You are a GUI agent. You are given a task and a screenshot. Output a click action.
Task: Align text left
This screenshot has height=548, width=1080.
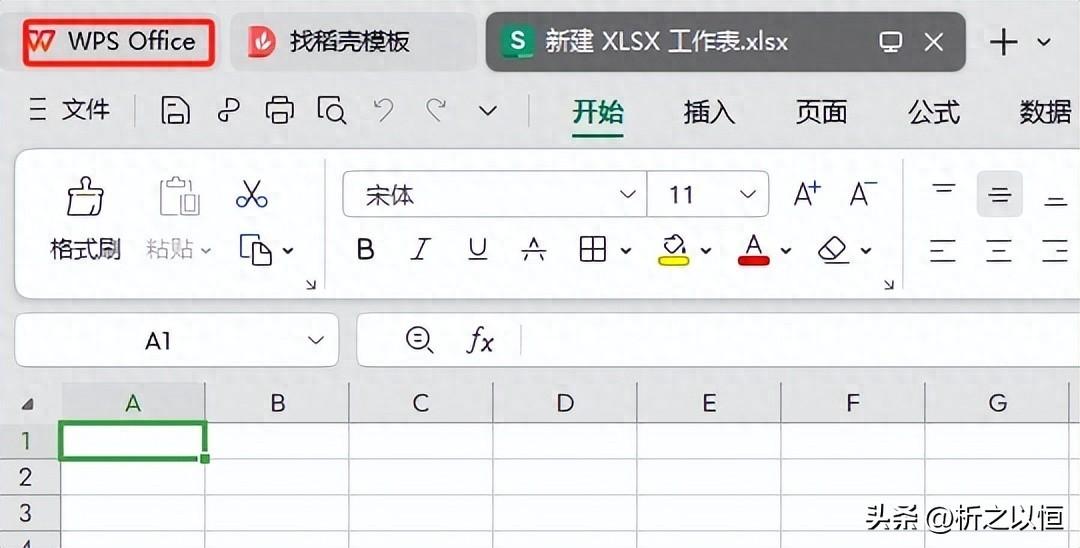[943, 250]
